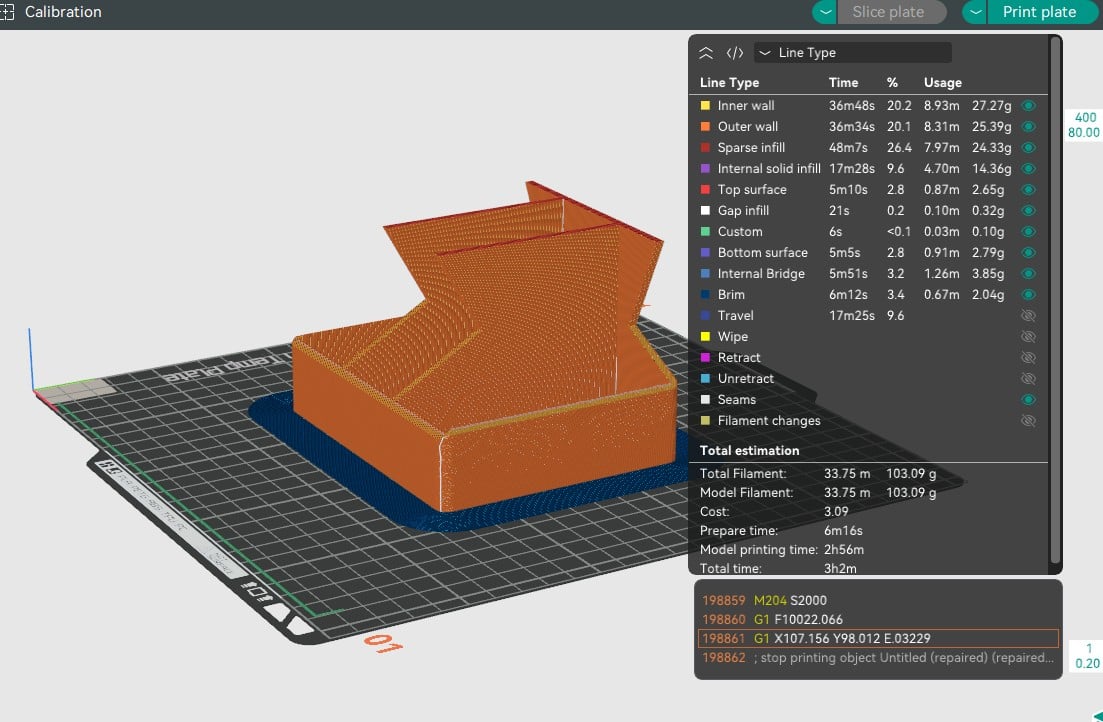Hide Sparse infill lines
Viewport: 1103px width, 722px height.
pos(1028,148)
